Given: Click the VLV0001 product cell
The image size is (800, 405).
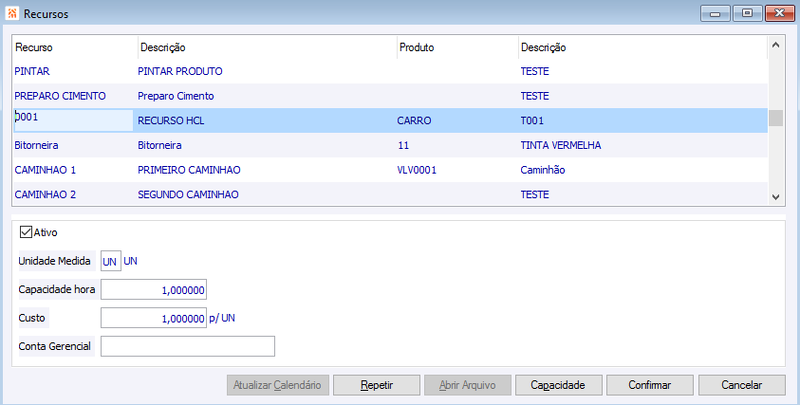Looking at the screenshot, I should point(417,170).
